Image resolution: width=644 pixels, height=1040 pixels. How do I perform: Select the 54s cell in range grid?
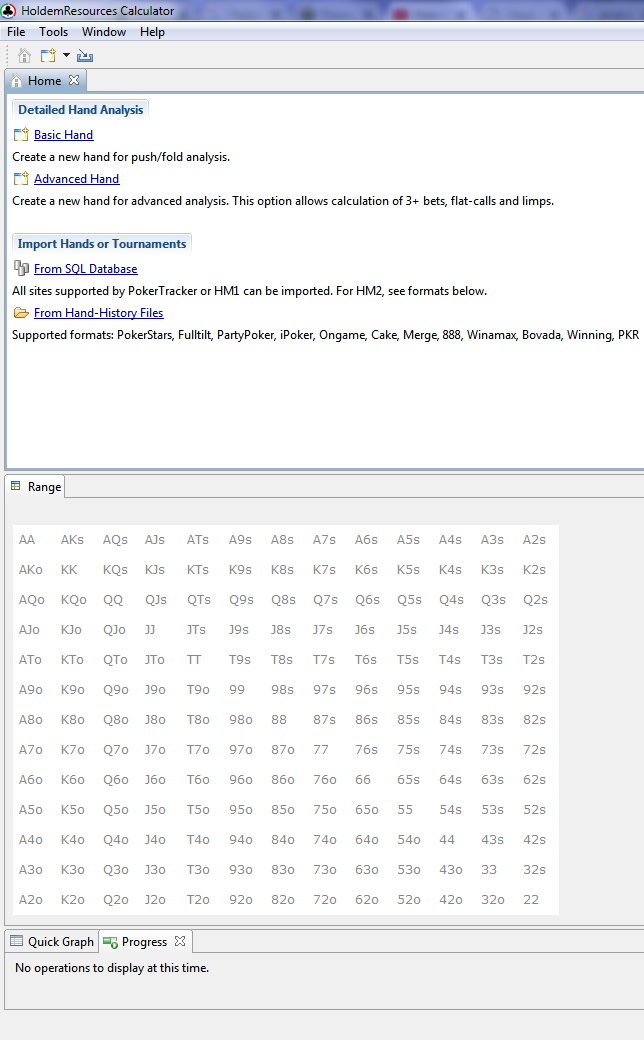coord(450,810)
